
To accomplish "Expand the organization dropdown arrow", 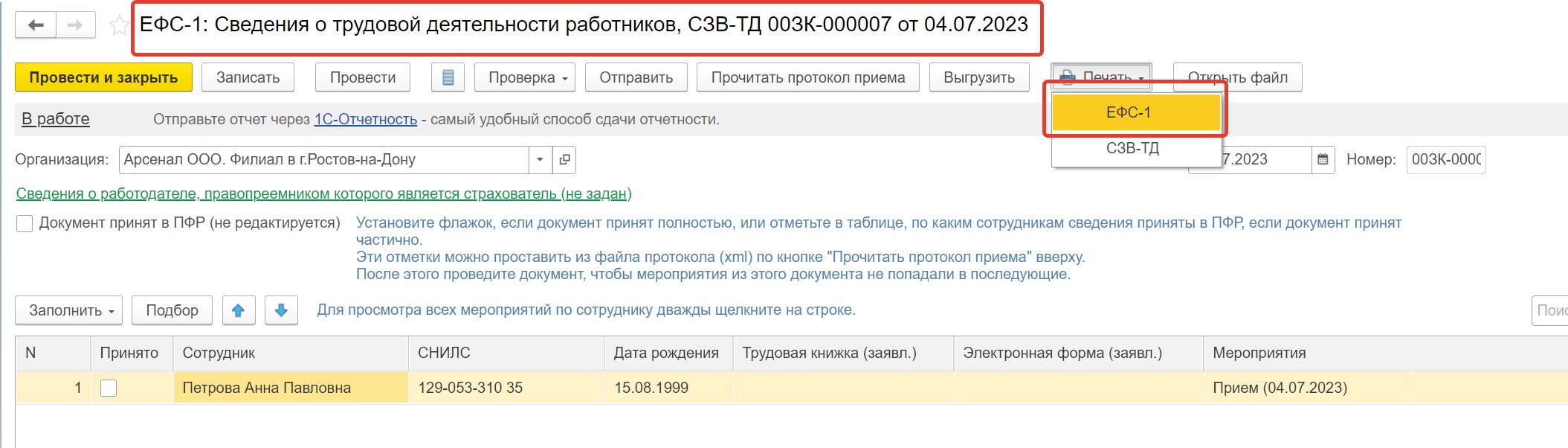I will coord(540,159).
